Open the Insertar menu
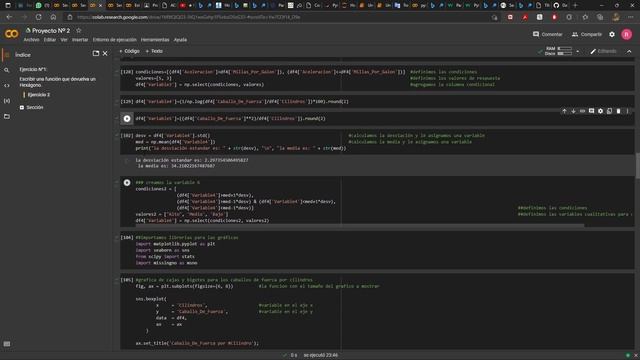Viewport: 640px width, 360px height. 80,40
